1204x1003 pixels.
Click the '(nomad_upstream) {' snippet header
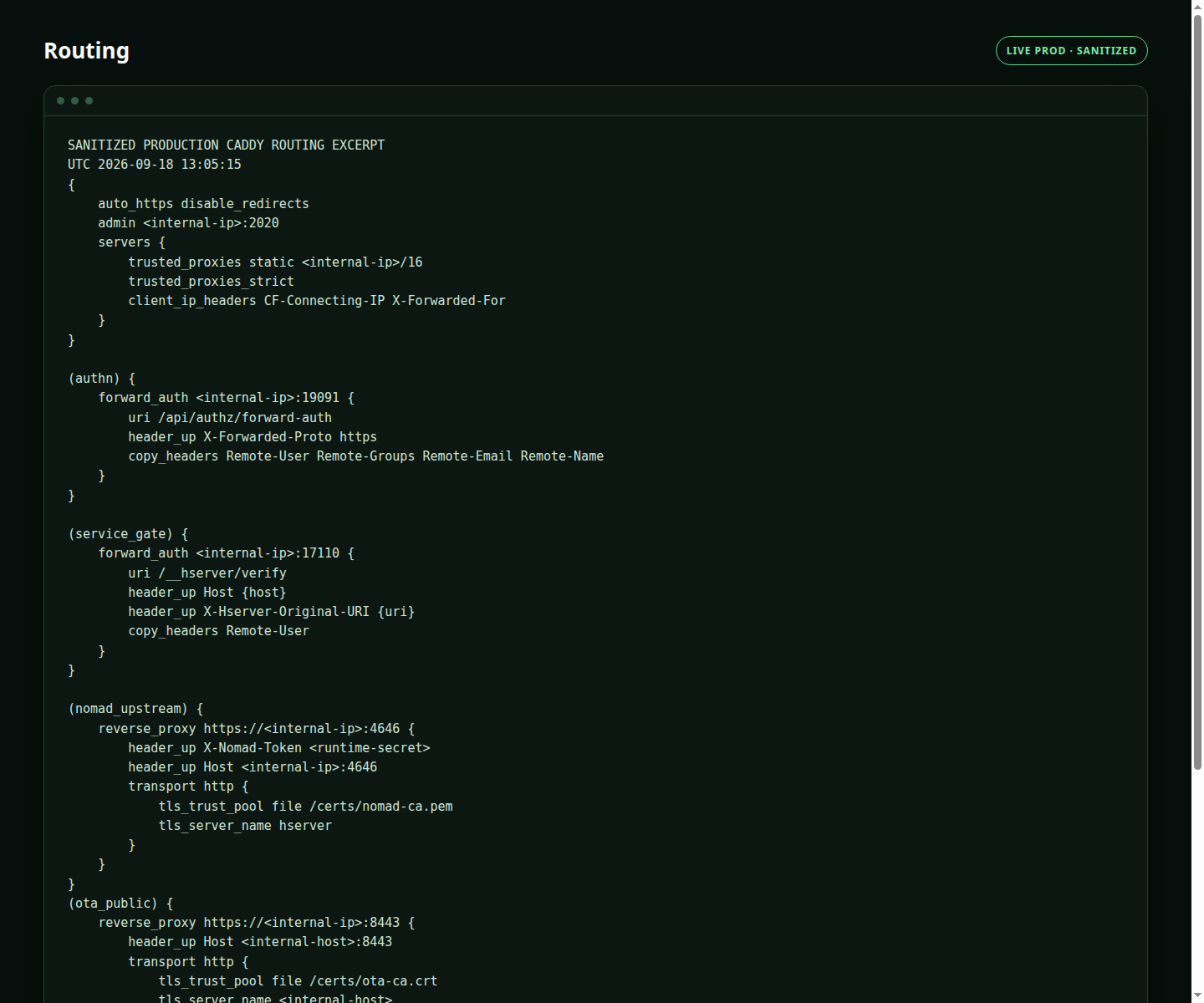point(135,709)
